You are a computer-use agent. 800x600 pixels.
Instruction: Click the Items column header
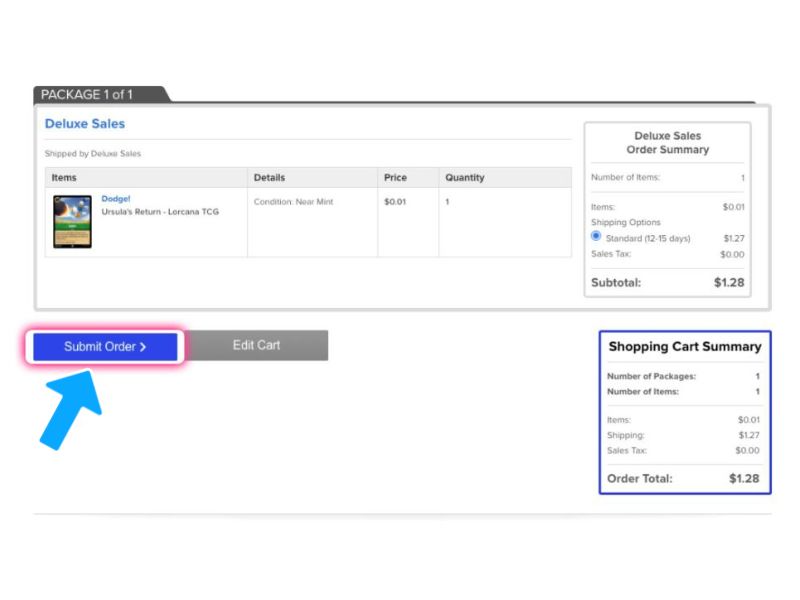[x=64, y=178]
